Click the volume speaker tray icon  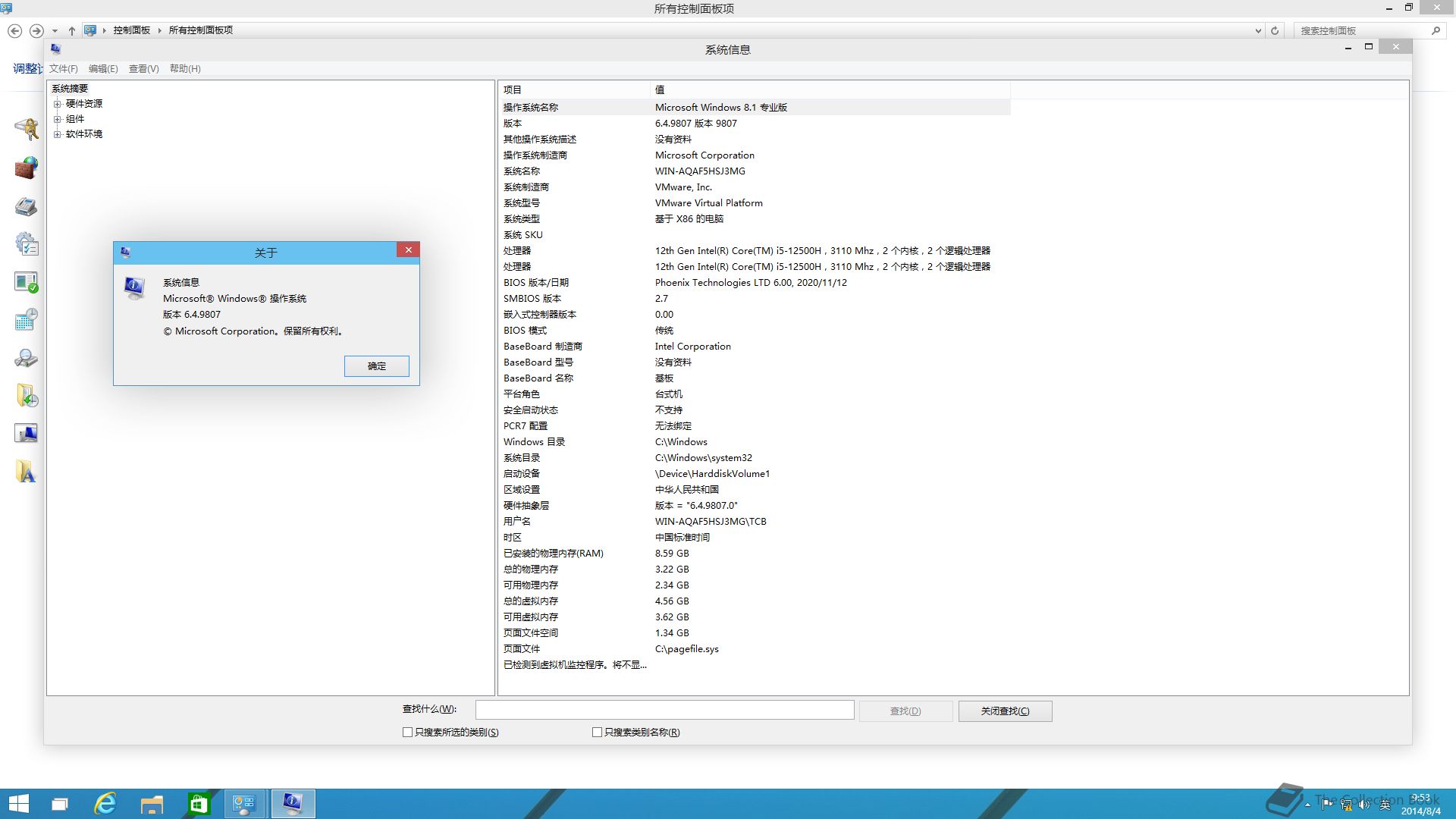1365,805
